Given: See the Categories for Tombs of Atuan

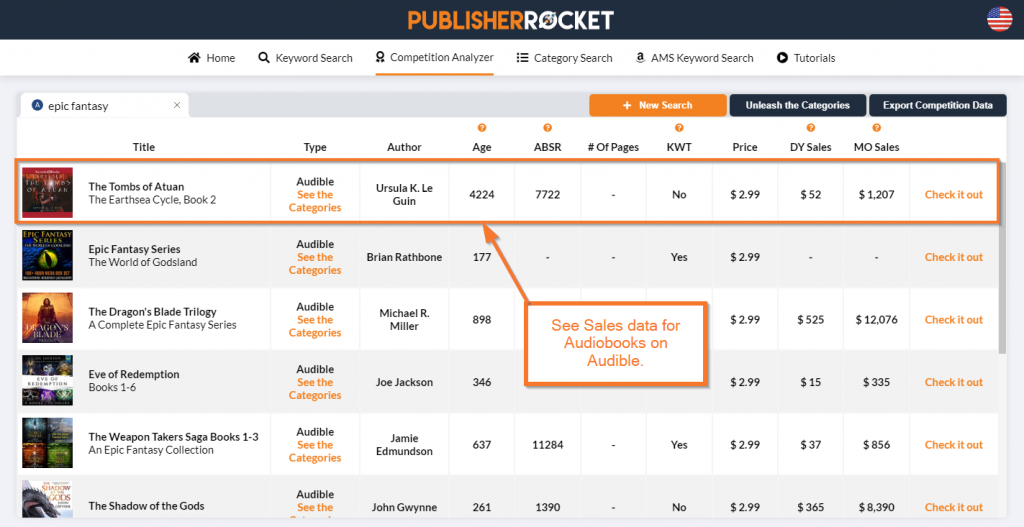Looking at the screenshot, I should (315, 201).
